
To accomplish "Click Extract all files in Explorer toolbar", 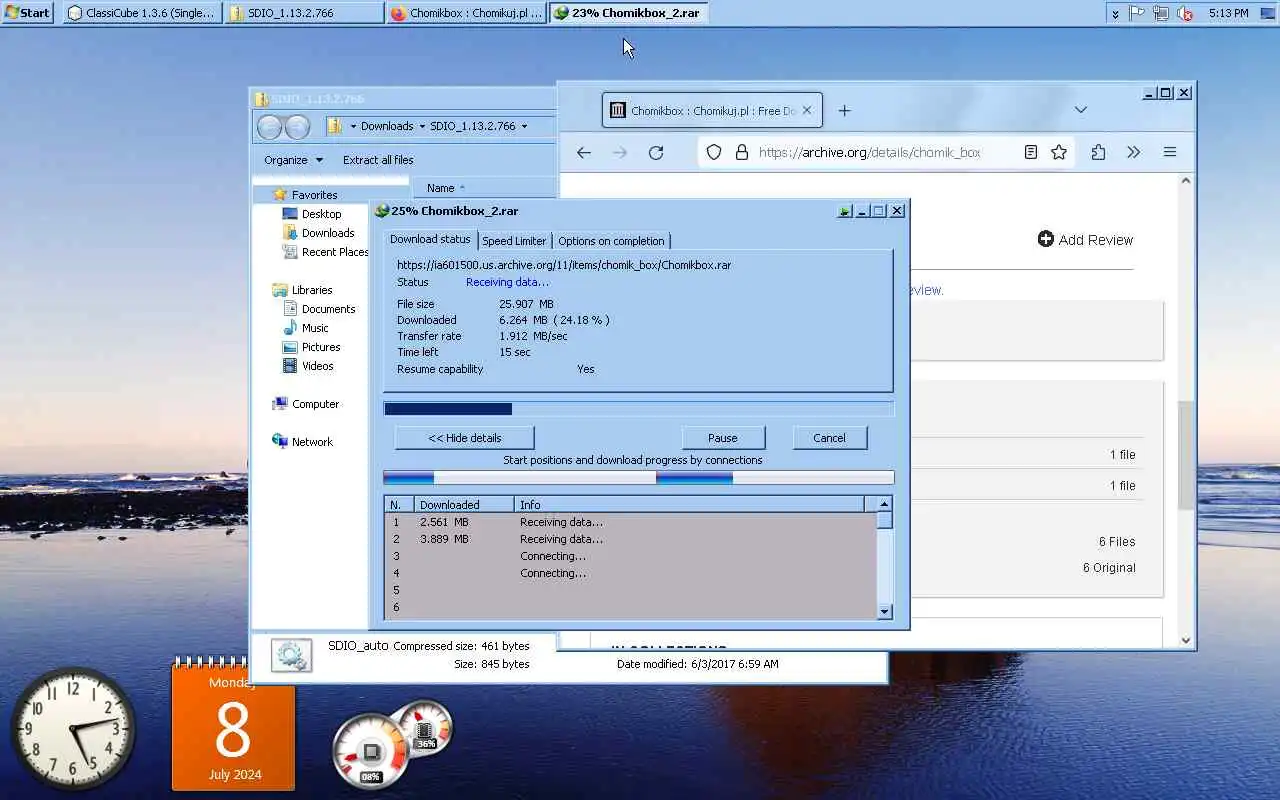I will (x=378, y=160).
